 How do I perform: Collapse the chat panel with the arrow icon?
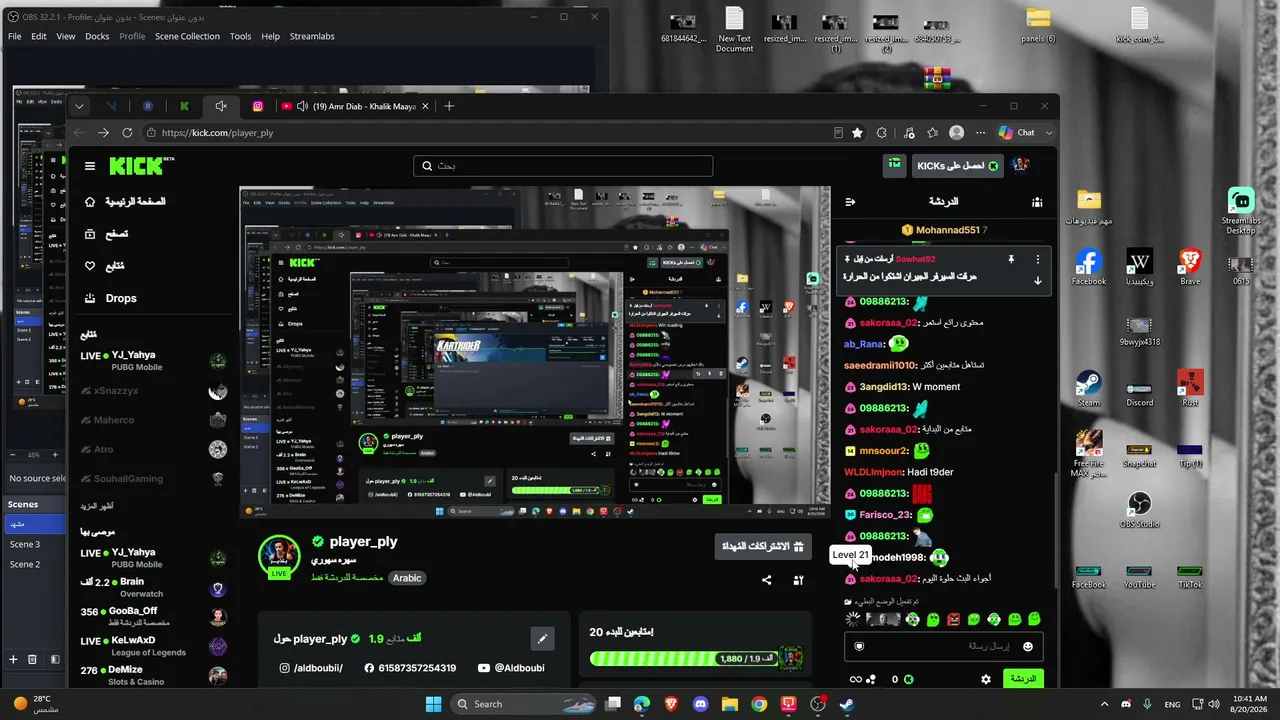coord(851,202)
